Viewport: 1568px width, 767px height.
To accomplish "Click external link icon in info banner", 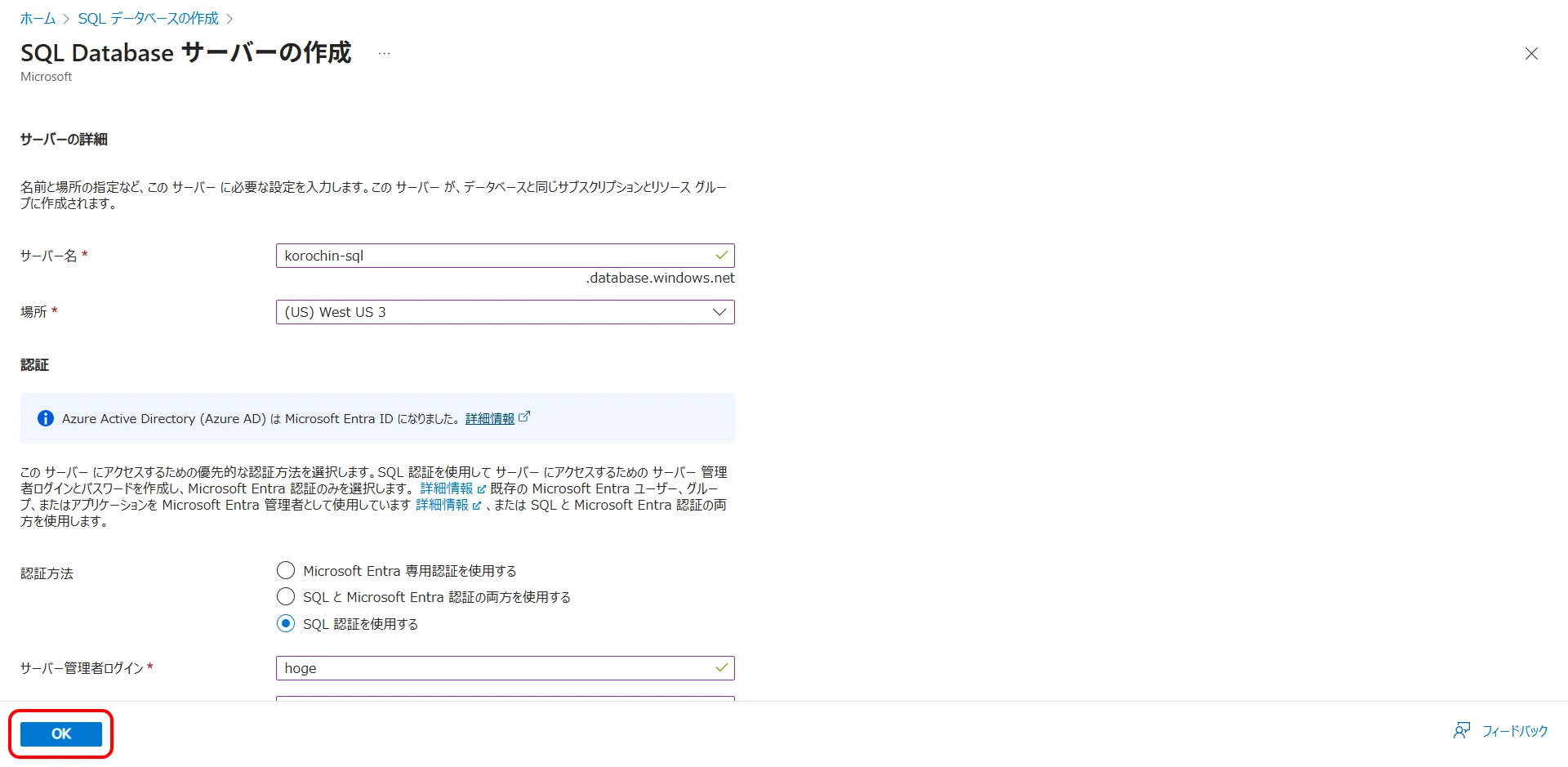I will (x=524, y=417).
